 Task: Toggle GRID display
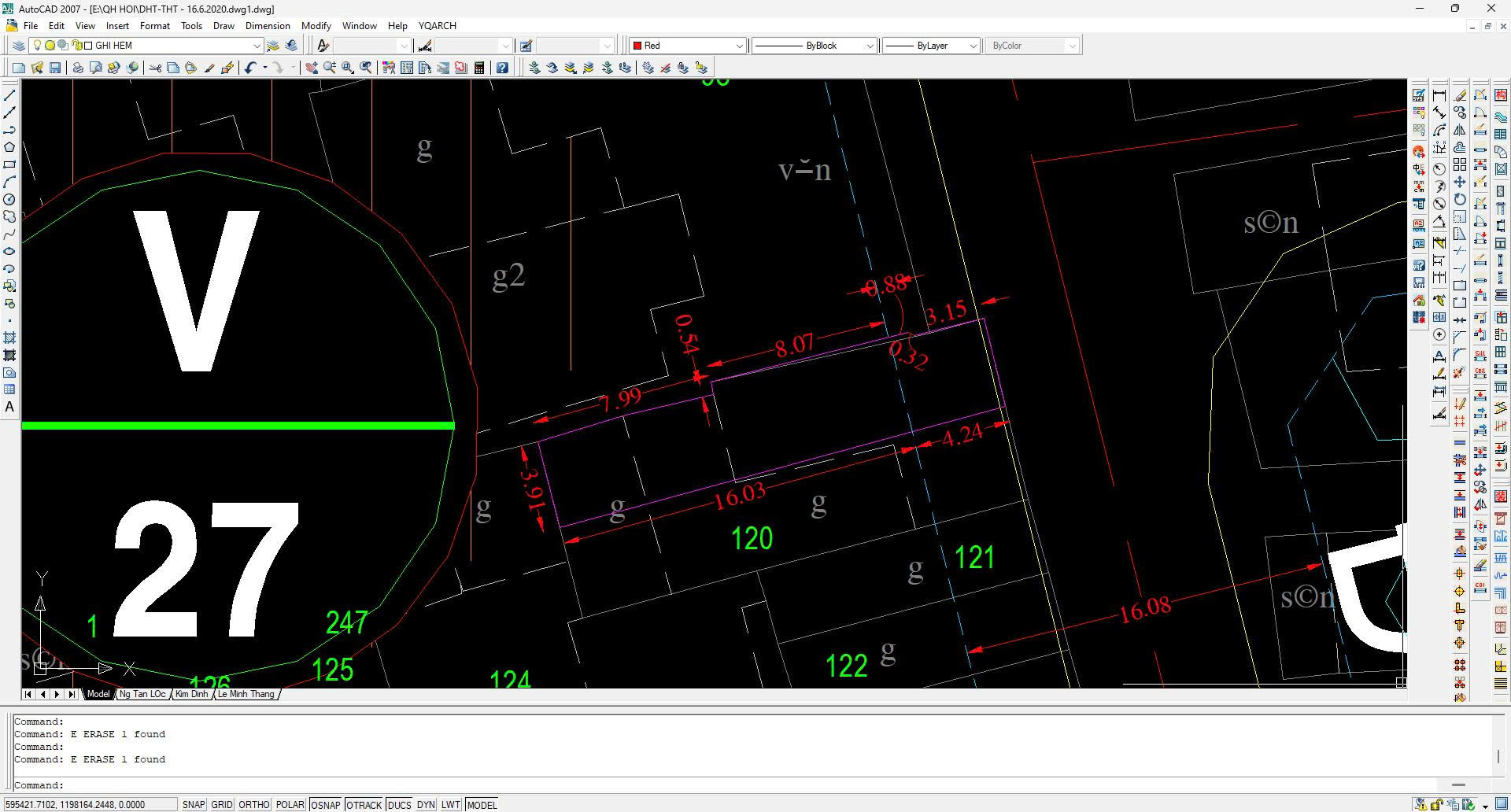click(222, 805)
